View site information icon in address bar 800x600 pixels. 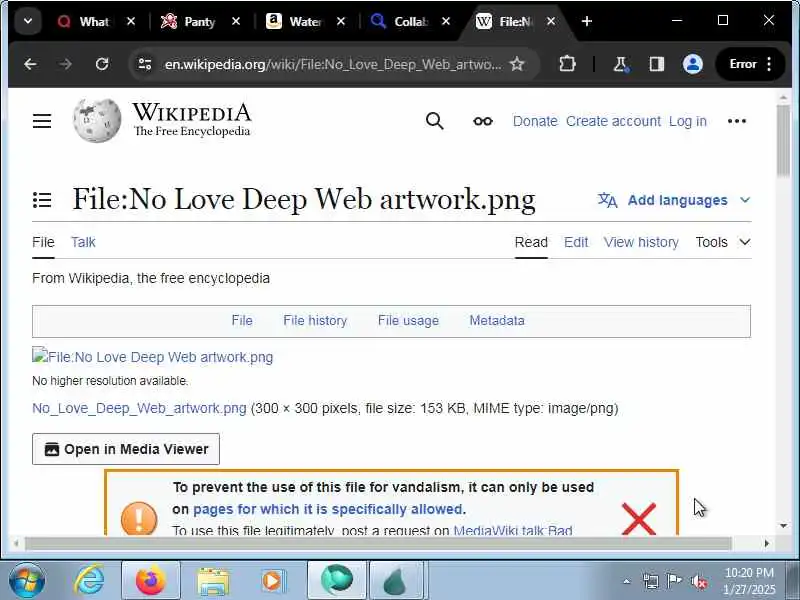(x=145, y=64)
